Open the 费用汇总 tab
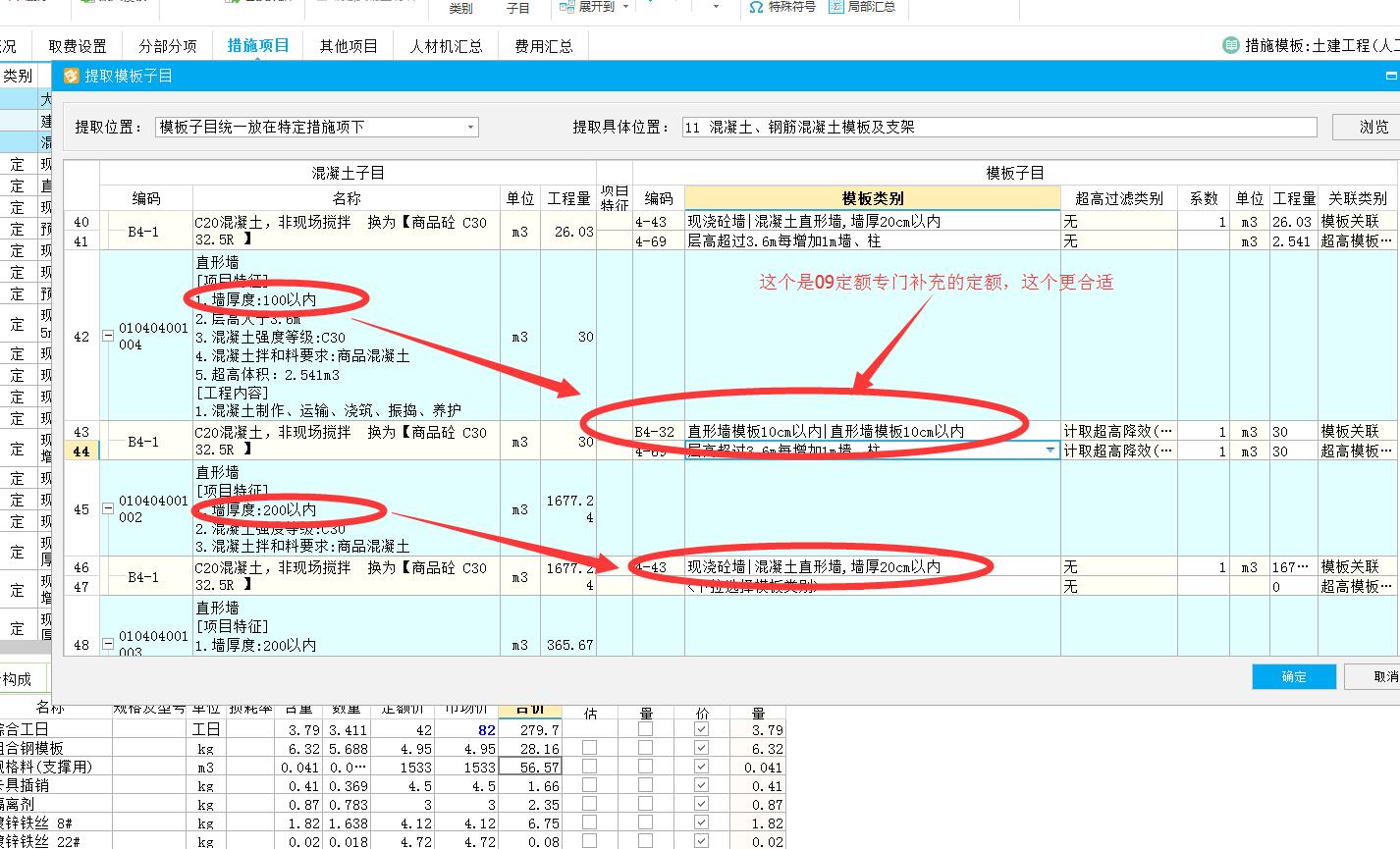The height and width of the screenshot is (849, 1400). [544, 46]
